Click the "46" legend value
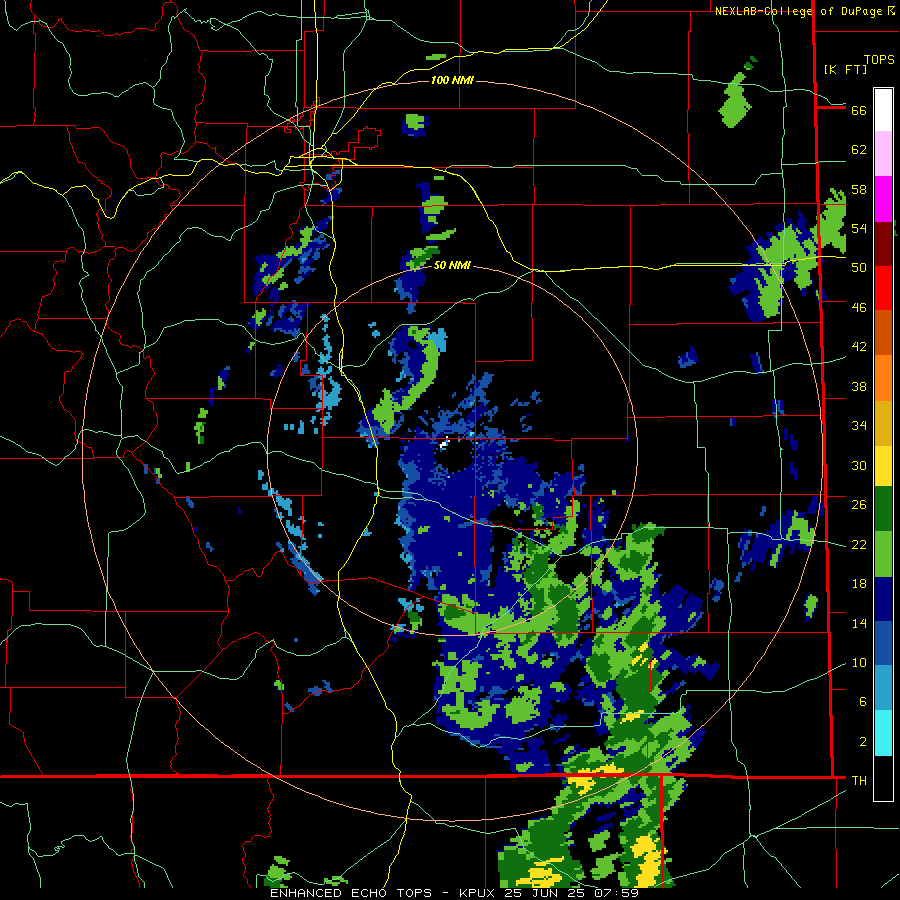 click(x=859, y=308)
